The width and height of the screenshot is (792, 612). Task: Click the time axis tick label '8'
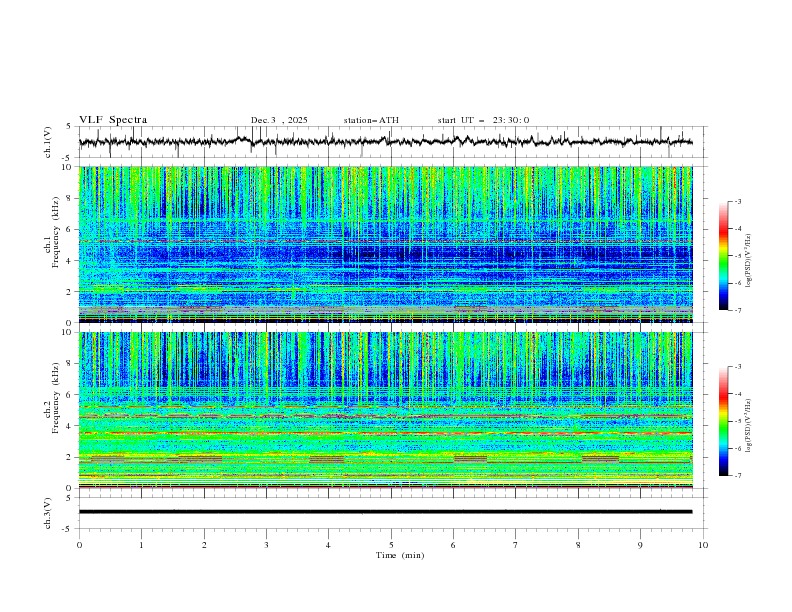pos(578,545)
